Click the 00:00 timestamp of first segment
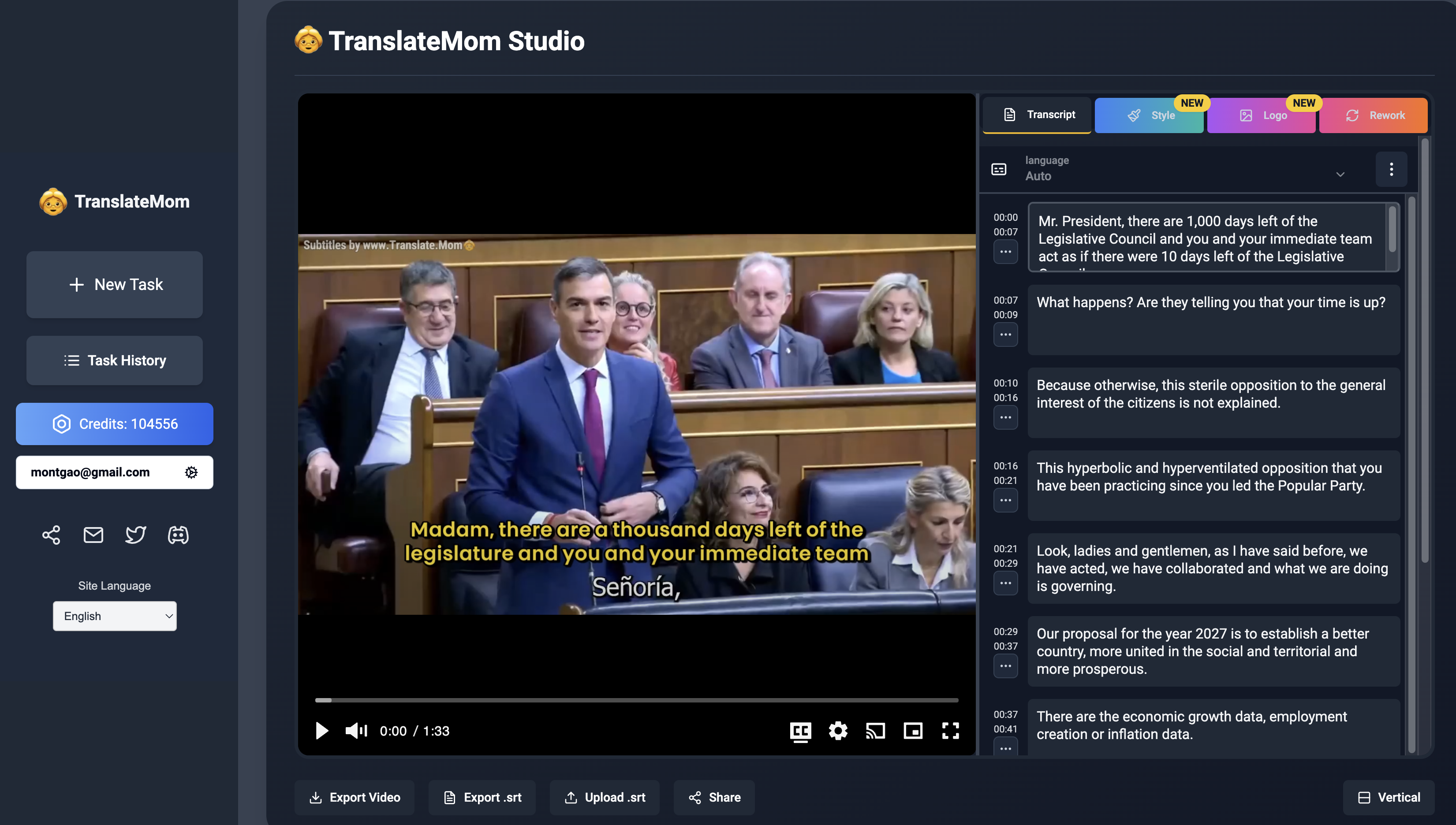 pos(1005,218)
